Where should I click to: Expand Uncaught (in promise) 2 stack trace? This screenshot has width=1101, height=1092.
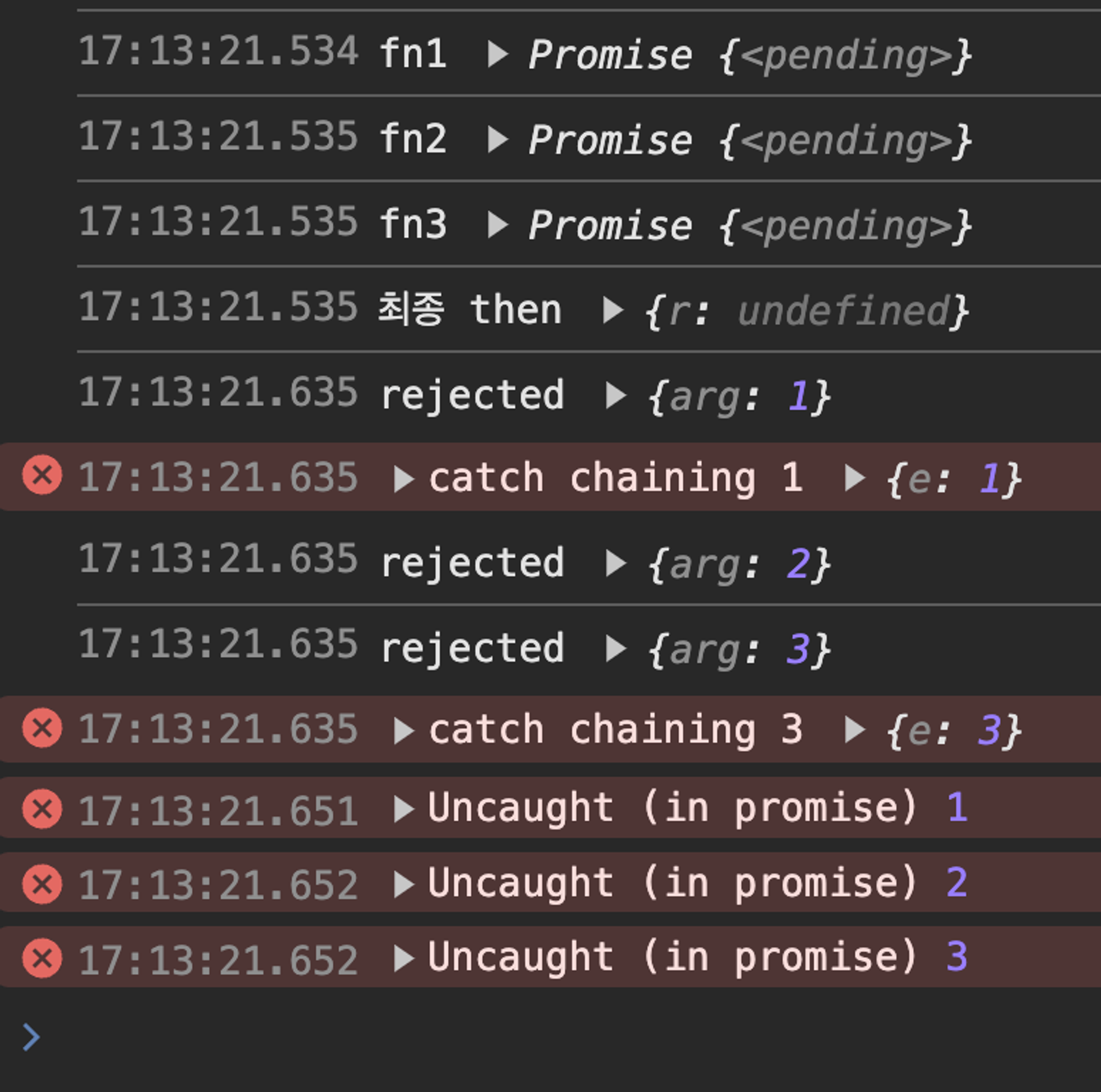(x=404, y=884)
